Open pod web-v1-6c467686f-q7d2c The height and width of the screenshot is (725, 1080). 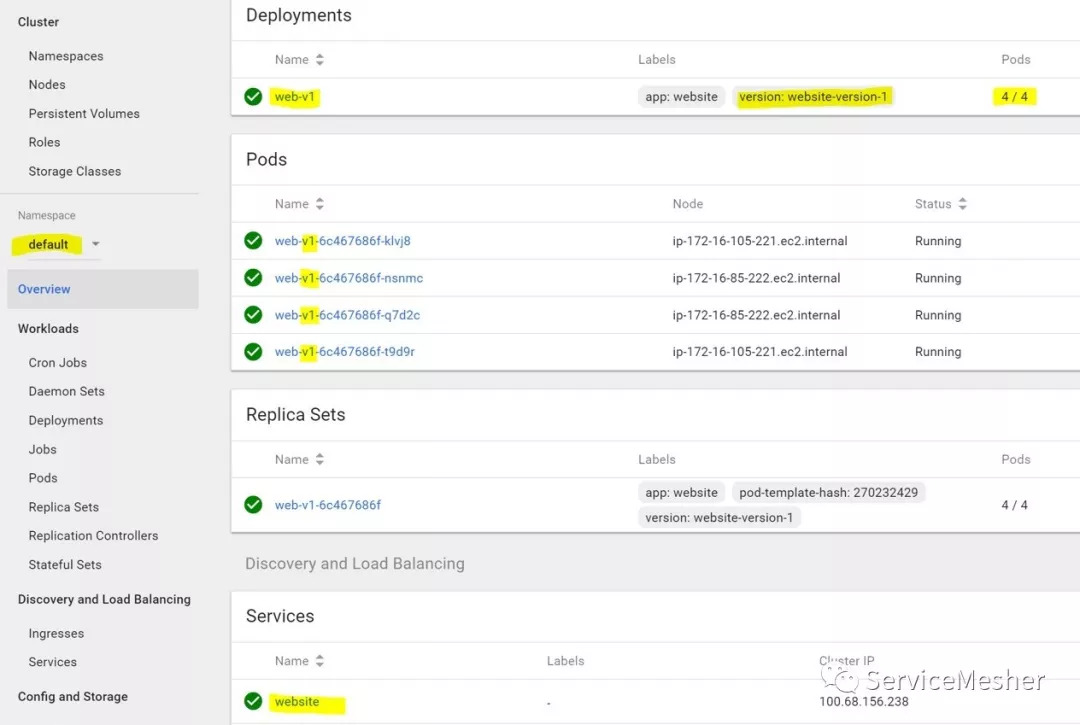pyautogui.click(x=347, y=315)
